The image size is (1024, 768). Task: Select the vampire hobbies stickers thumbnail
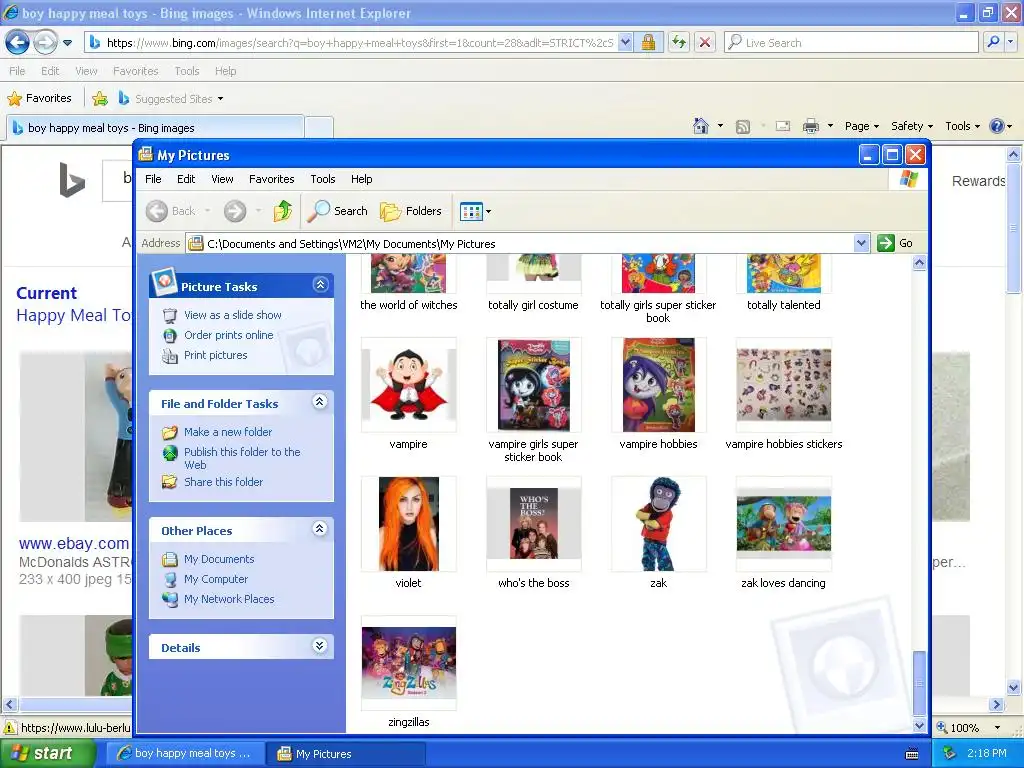pos(784,385)
